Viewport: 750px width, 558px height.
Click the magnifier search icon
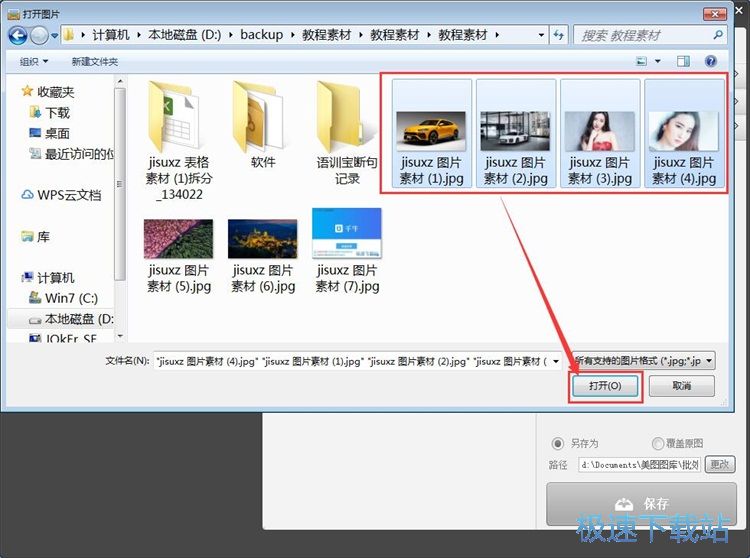[717, 35]
